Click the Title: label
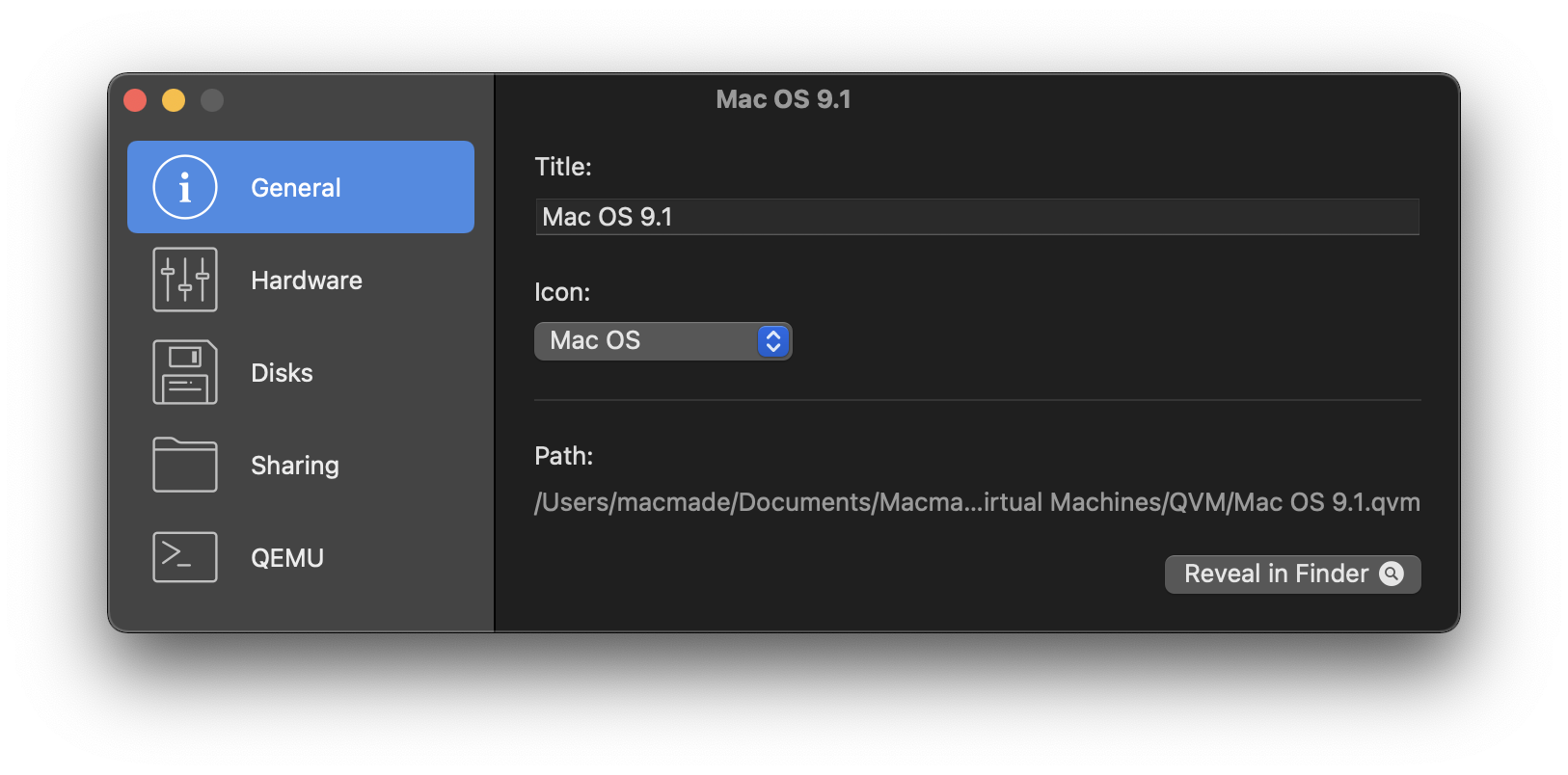 tap(563, 167)
